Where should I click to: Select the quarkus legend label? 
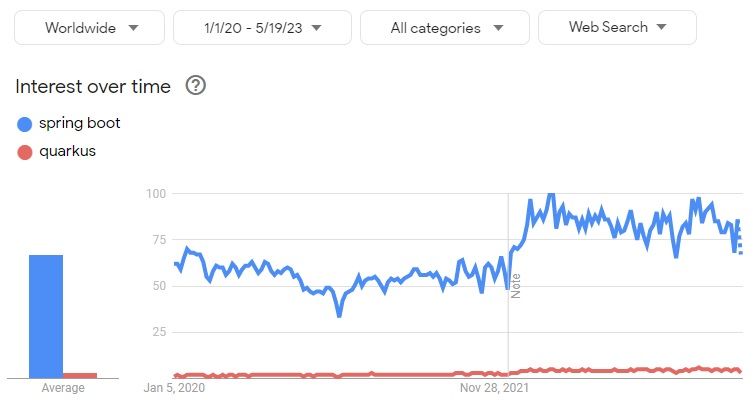pos(67,151)
